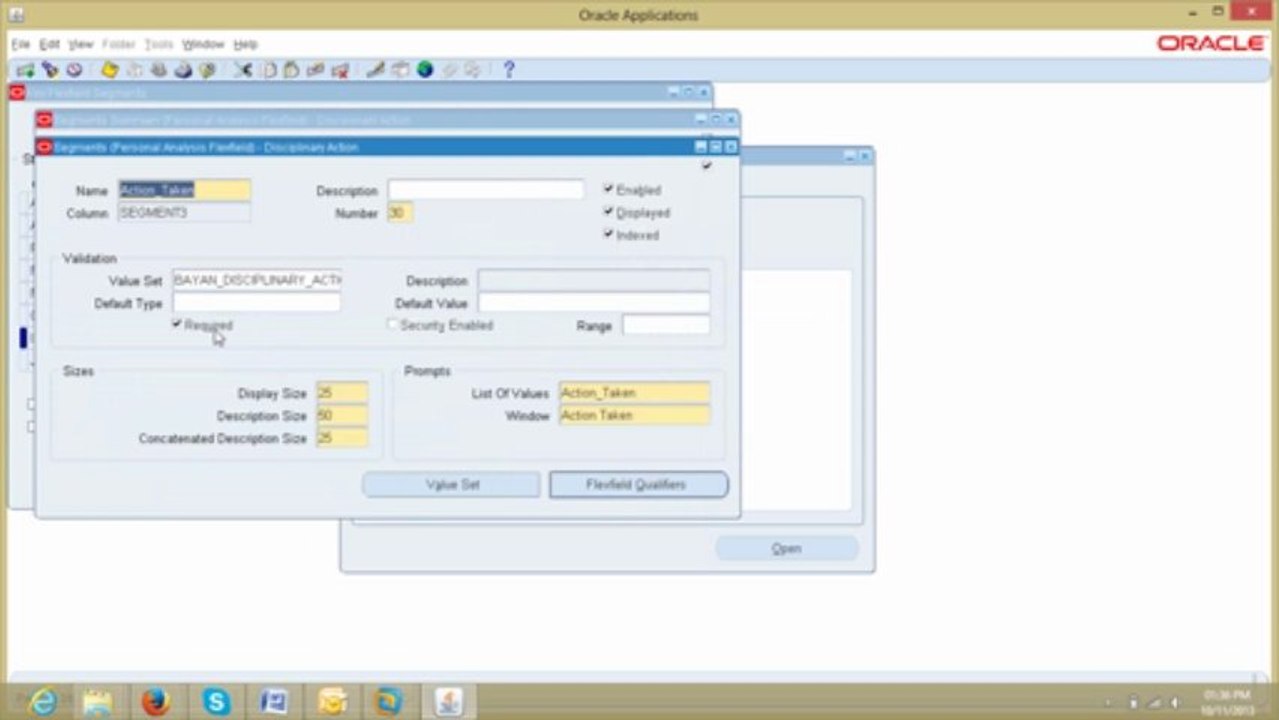The height and width of the screenshot is (720, 1279).
Task: Click the top Description input field
Action: pyautogui.click(x=485, y=190)
